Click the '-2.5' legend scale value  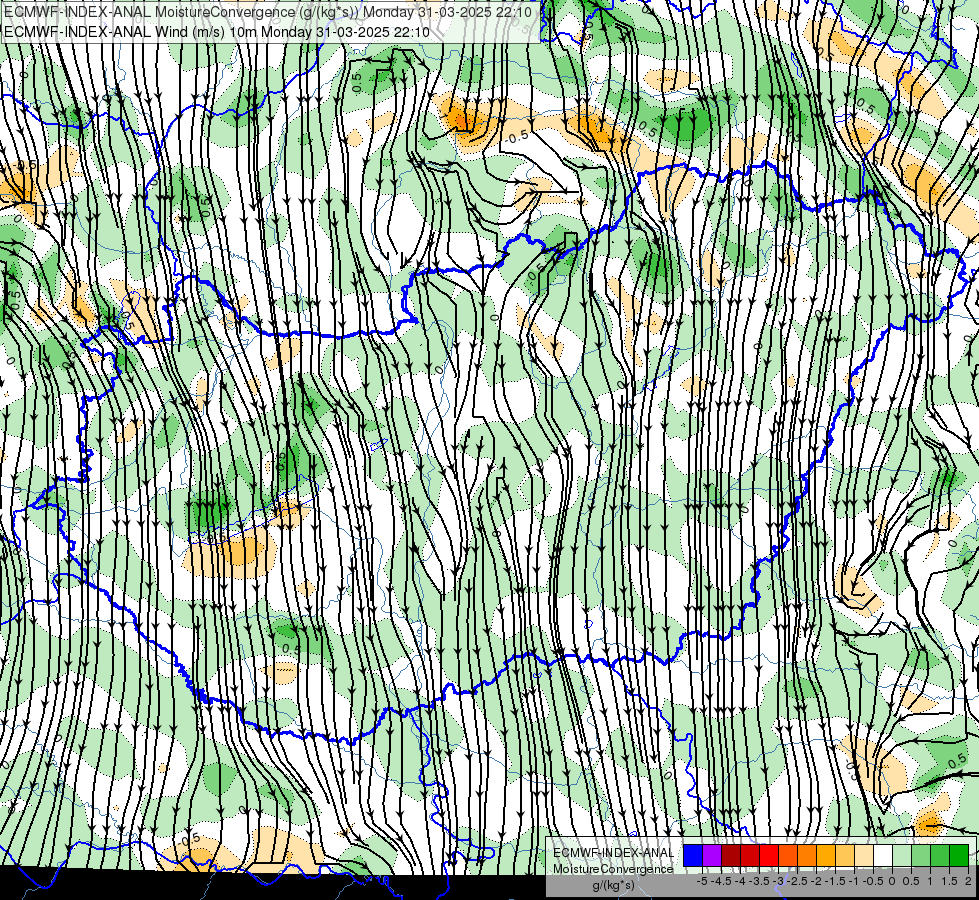797,881
